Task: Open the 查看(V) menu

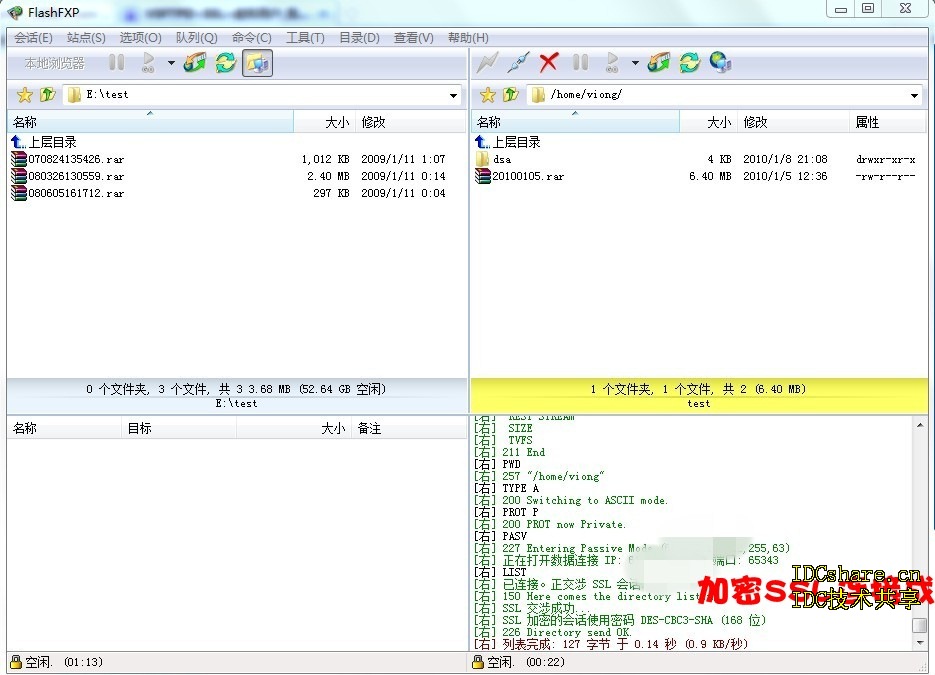Action: [413, 38]
